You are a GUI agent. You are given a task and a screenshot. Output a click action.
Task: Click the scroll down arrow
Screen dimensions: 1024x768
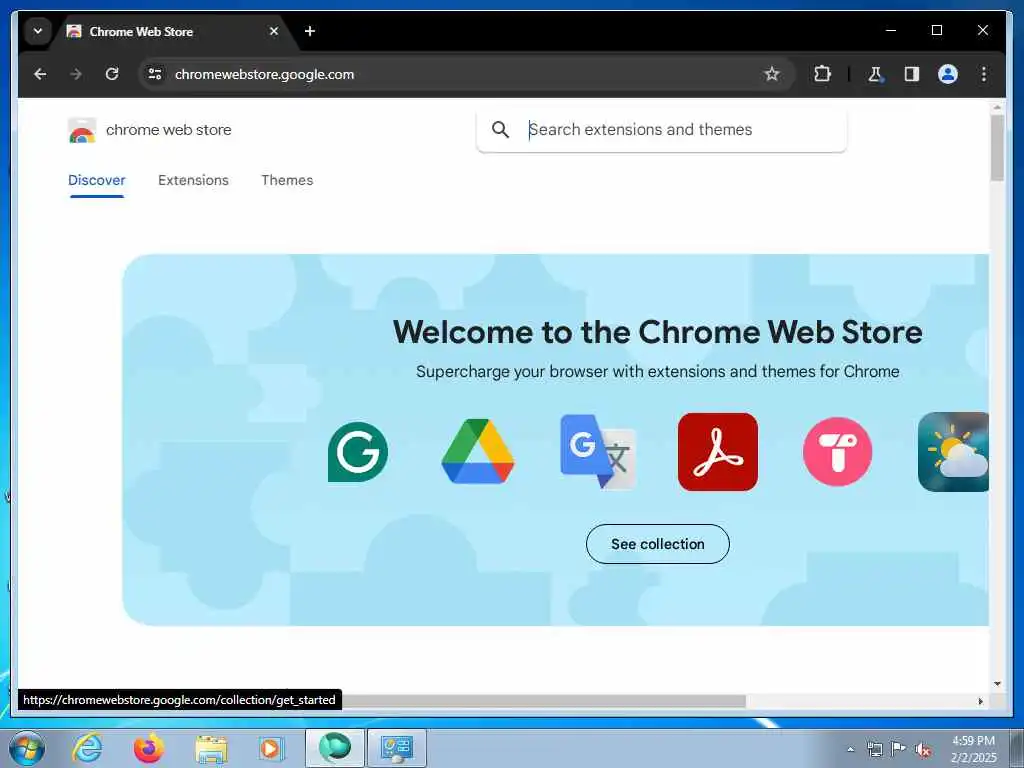click(997, 684)
